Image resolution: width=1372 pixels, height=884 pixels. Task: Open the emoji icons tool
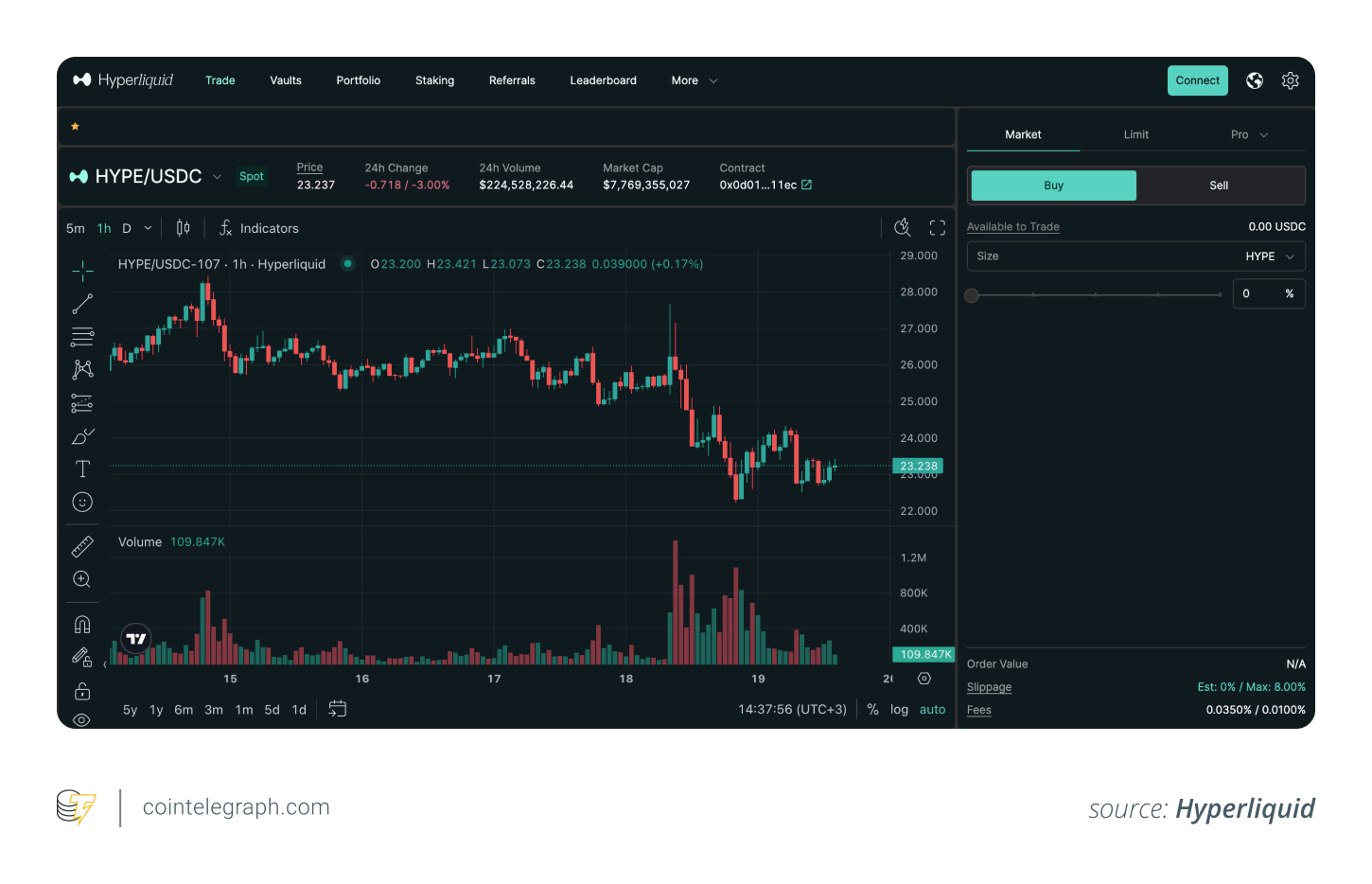(x=82, y=502)
